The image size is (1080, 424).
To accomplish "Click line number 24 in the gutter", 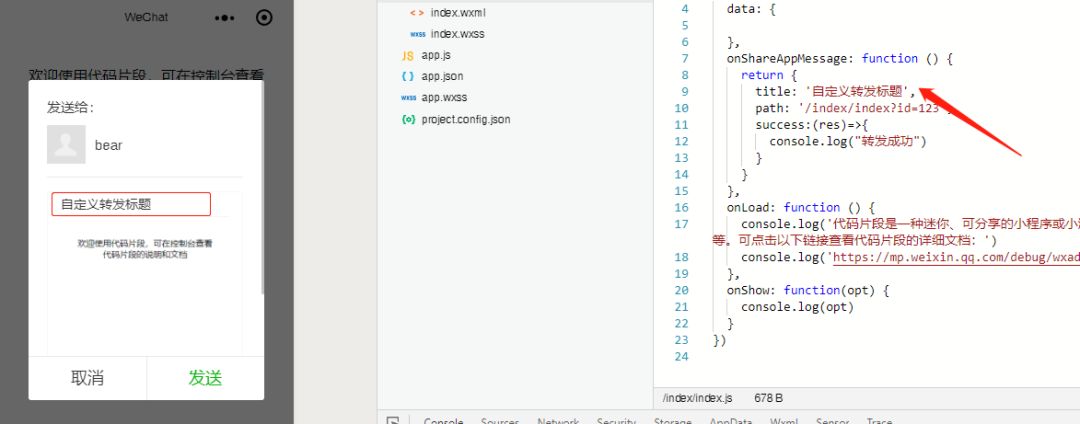I will pyautogui.click(x=681, y=357).
